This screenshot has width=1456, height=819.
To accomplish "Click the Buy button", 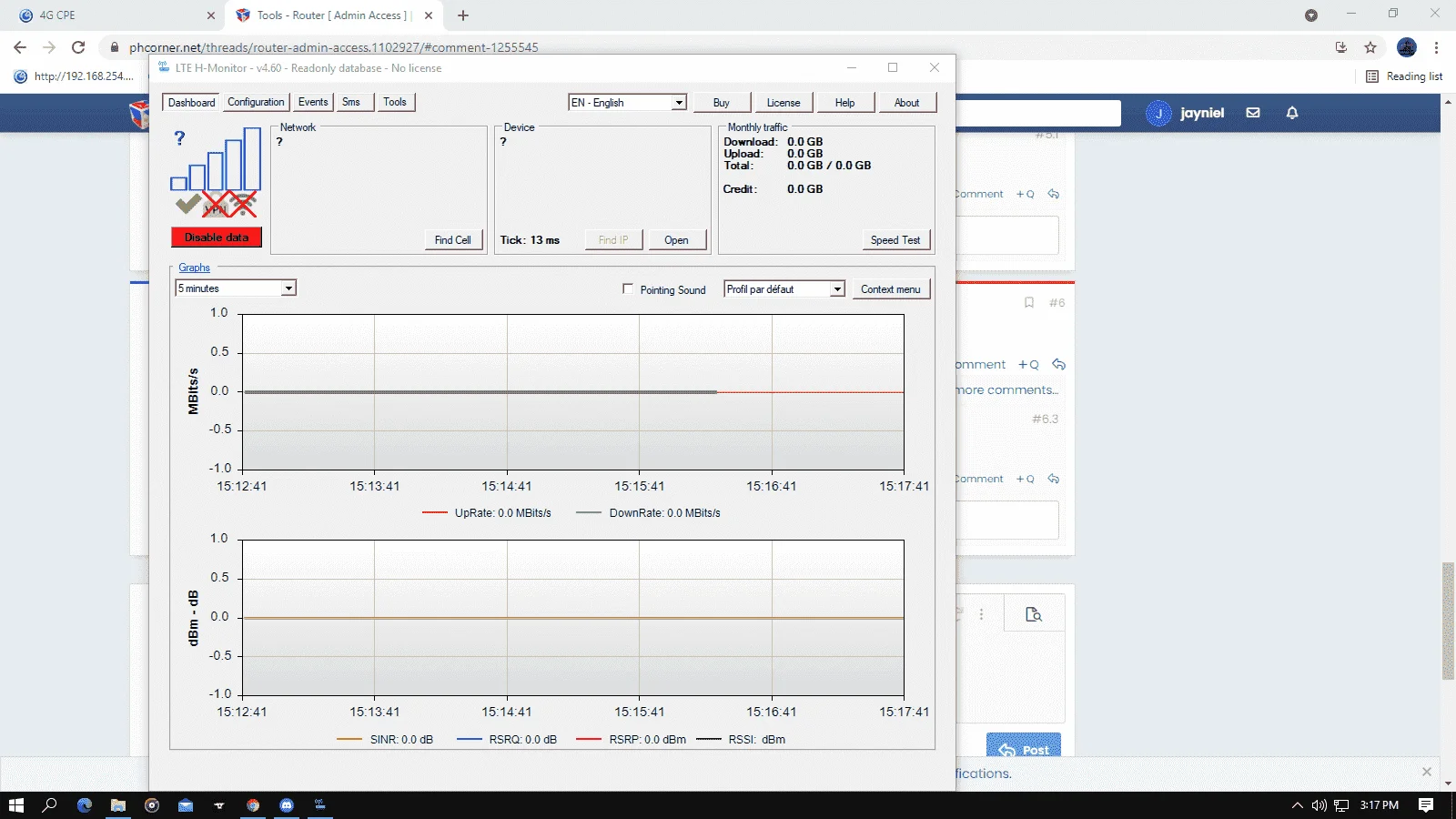I will click(x=722, y=103).
